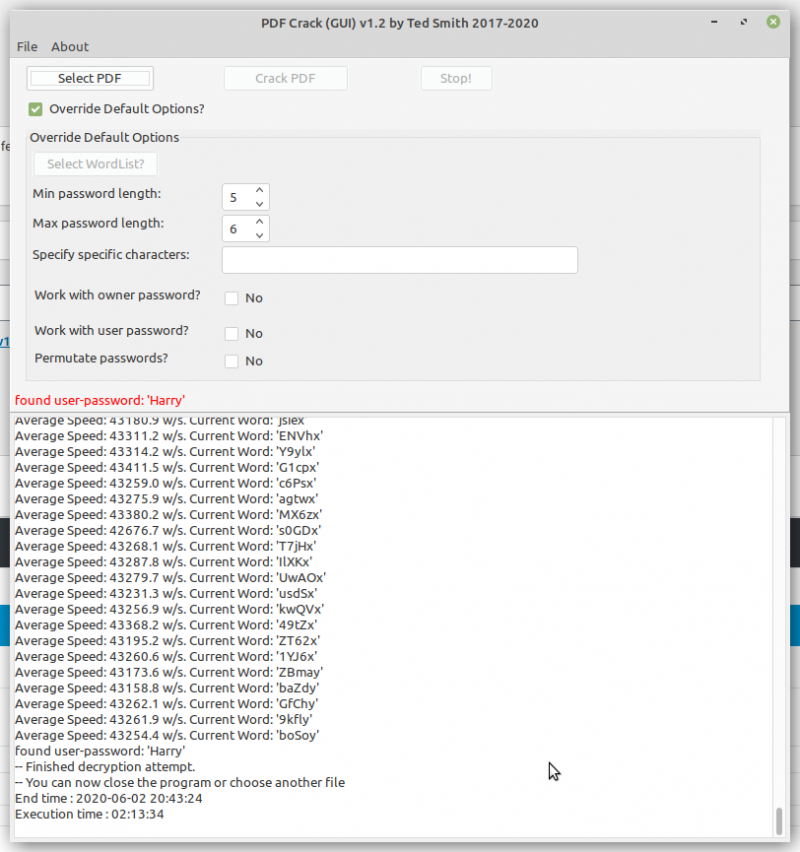Viewport: 800px width, 852px height.
Task: Enable the Permutate passwords option
Action: click(231, 361)
